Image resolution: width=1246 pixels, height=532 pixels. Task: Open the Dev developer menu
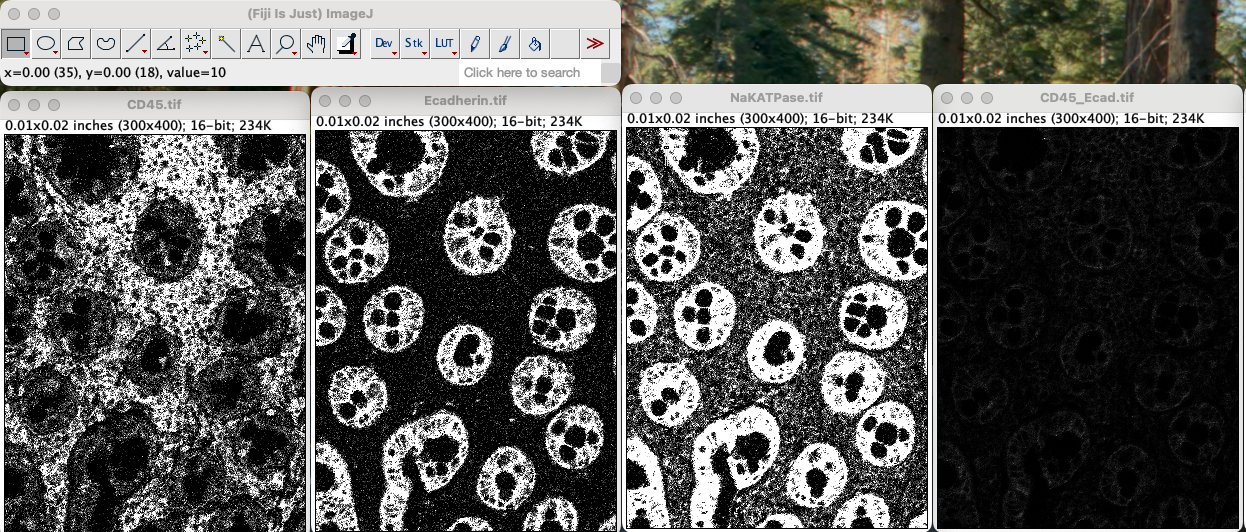pos(385,44)
